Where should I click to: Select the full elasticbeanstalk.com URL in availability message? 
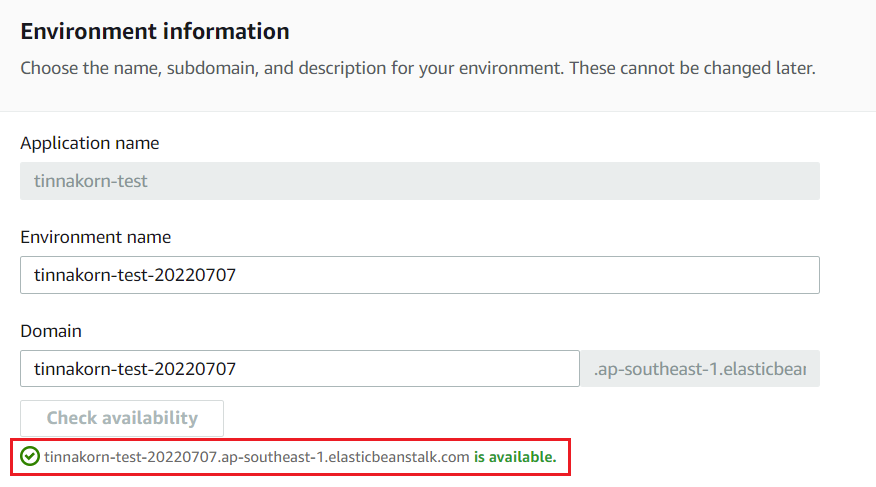(256, 457)
